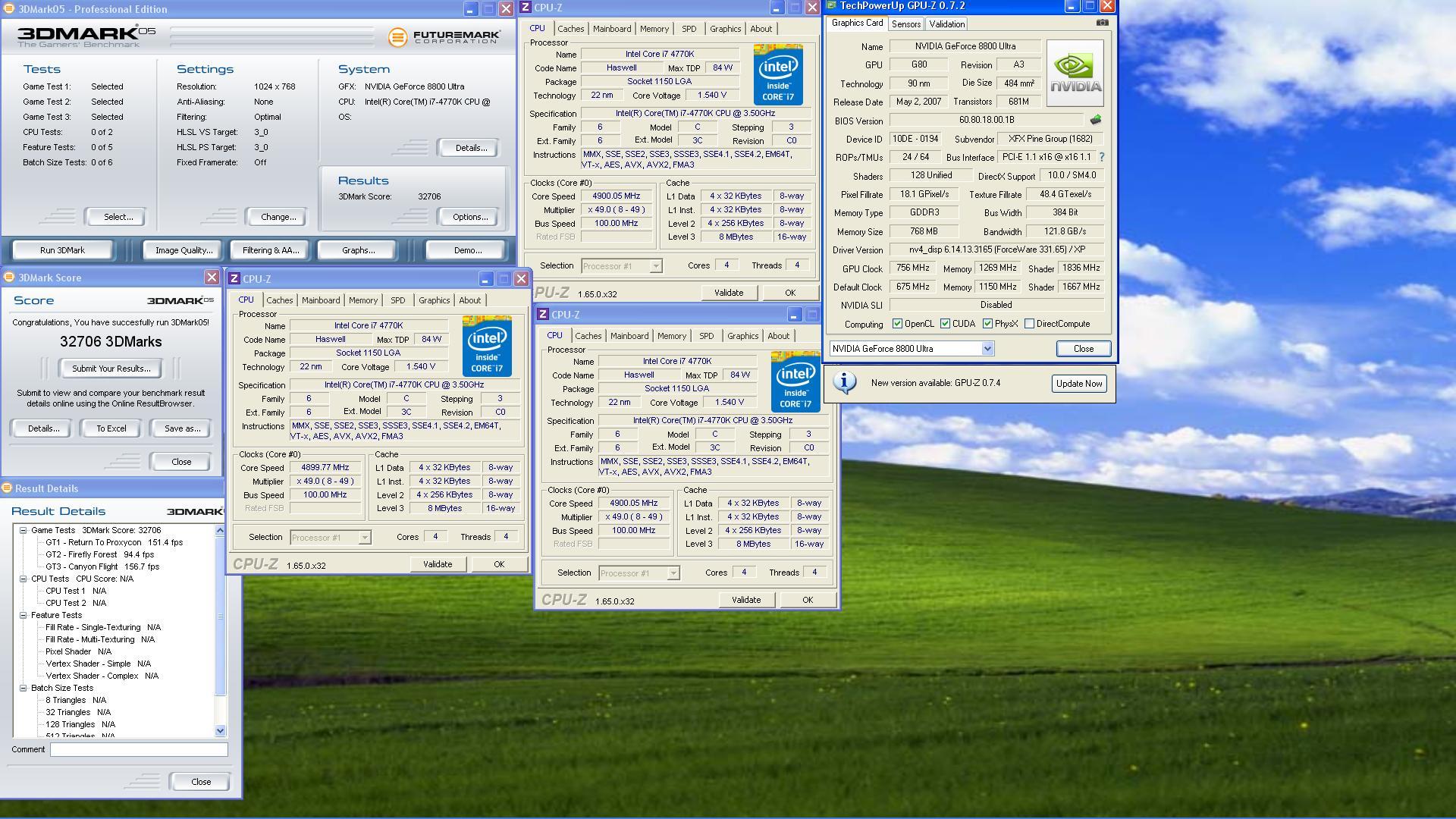Click in the Comment input field

(139, 750)
